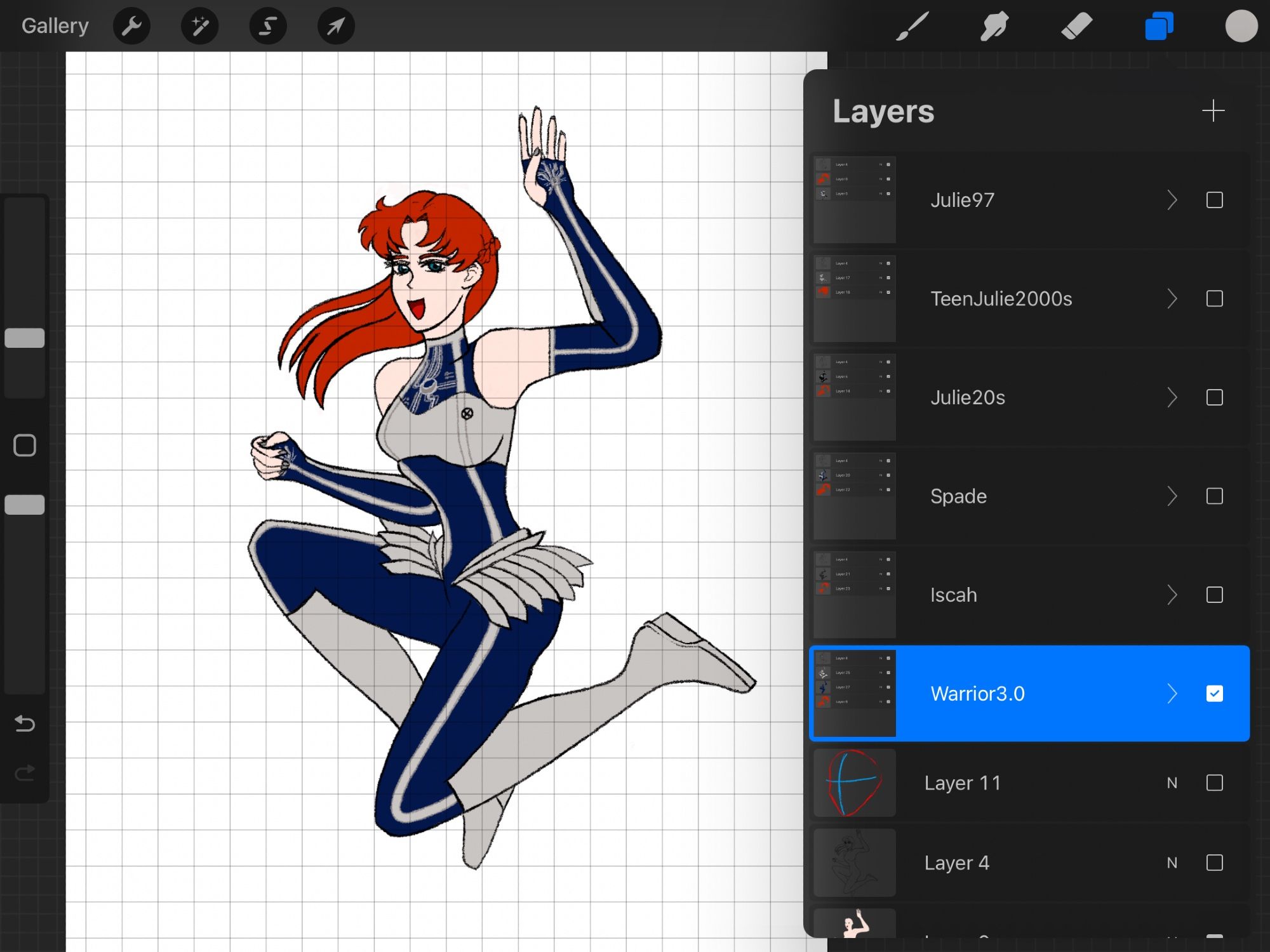Image resolution: width=1270 pixels, height=952 pixels.
Task: Tap the Layer 11 red circle thumbnail
Action: tap(855, 783)
